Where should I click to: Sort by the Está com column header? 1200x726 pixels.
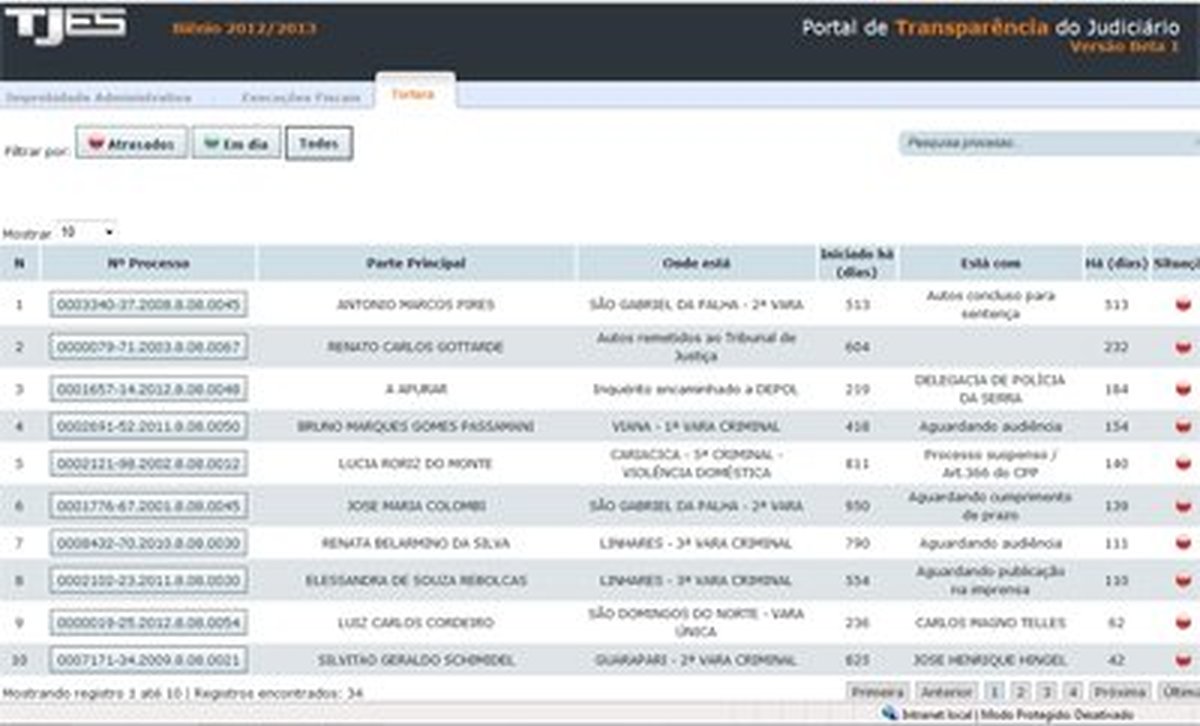[x=990, y=263]
